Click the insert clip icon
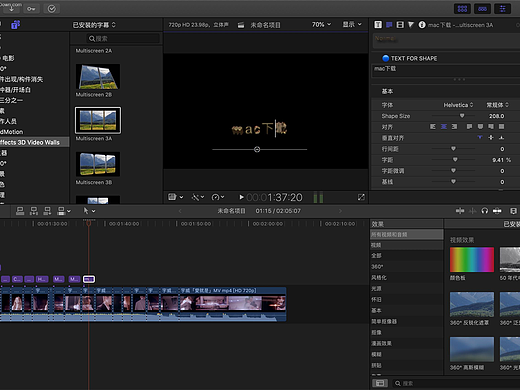The width and height of the screenshot is (520, 390). point(34,211)
